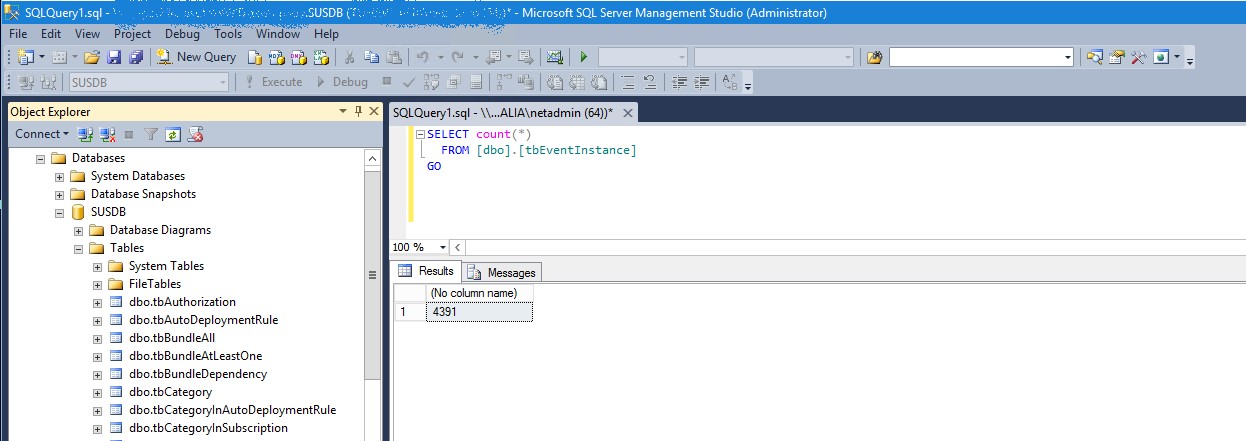1246x441 pixels.
Task: Open the Toolbox wrench icon
Action: click(1138, 57)
